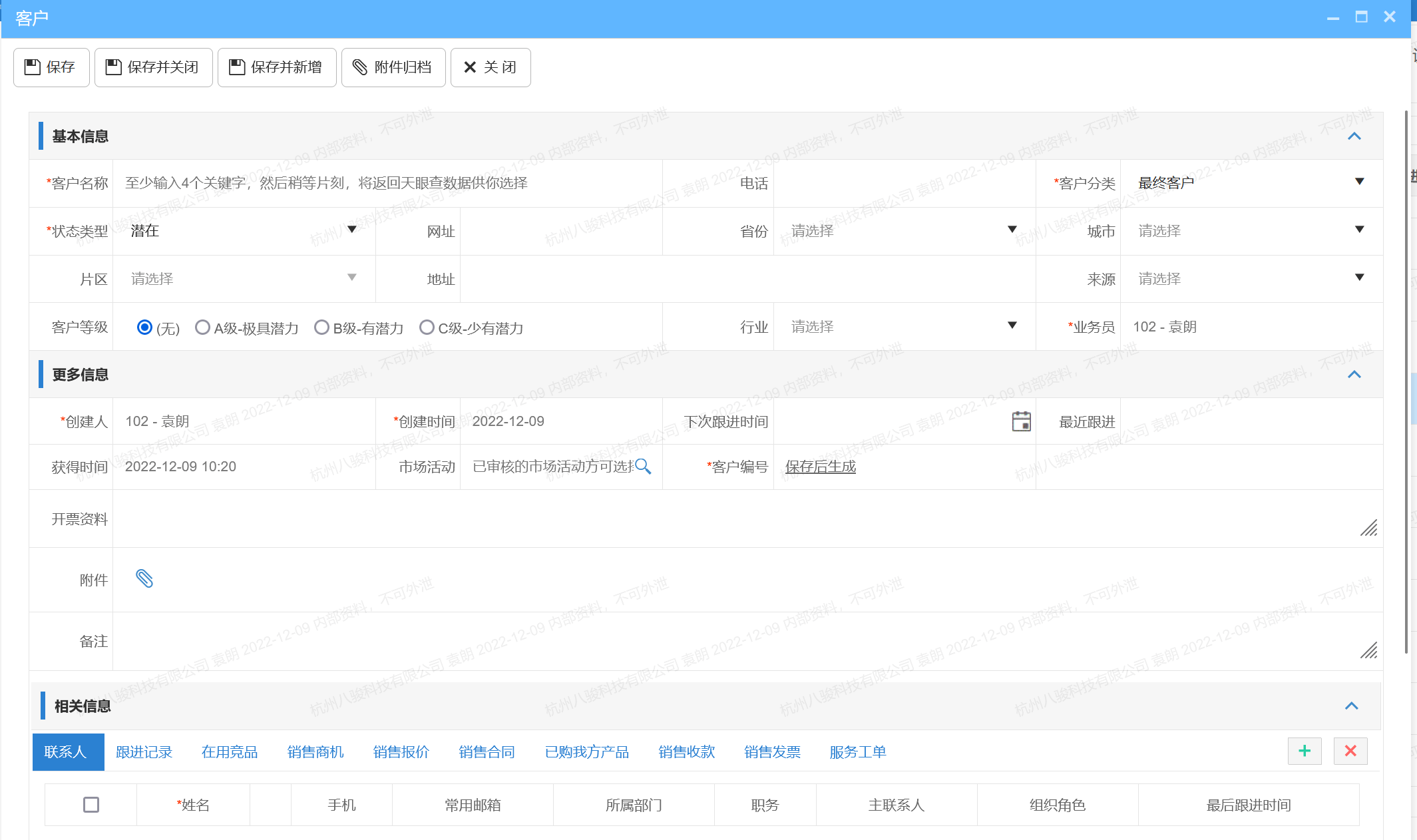Click the vertical scrollbar on the right
This screenshot has width=1417, height=840.
tap(1406, 379)
